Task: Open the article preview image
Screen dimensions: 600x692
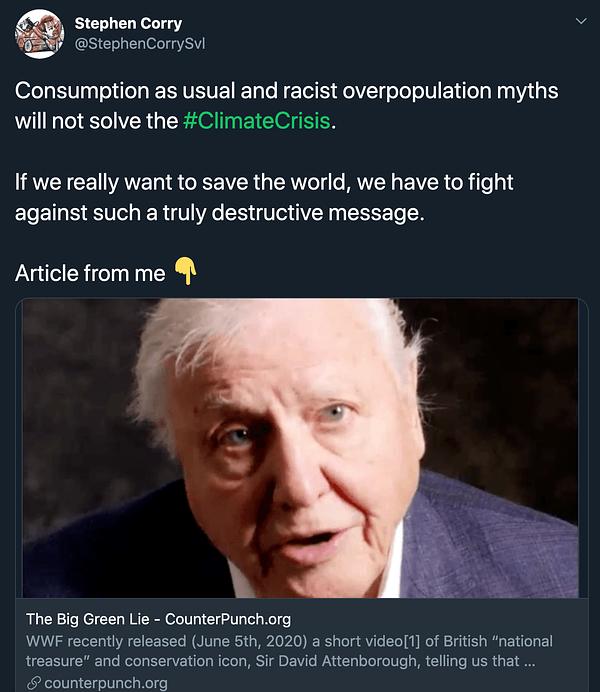Action: [300, 448]
